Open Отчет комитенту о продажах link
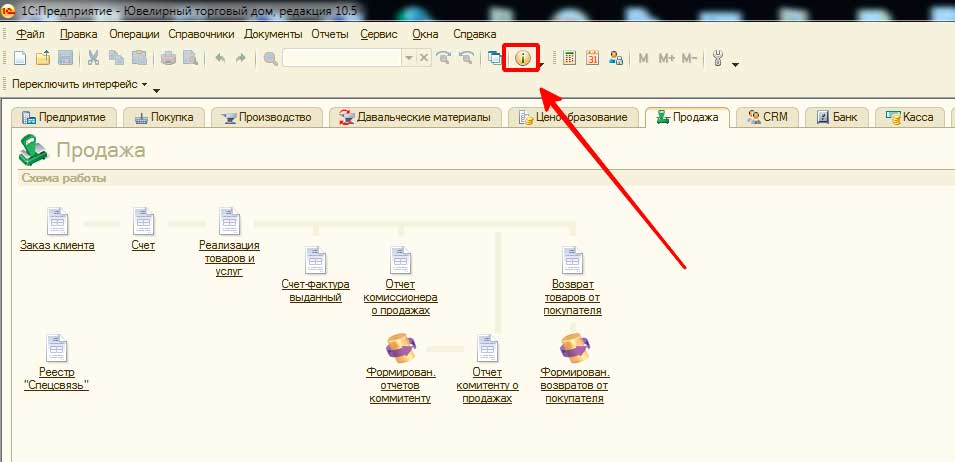Screen dimensions: 955x462 [x=487, y=385]
